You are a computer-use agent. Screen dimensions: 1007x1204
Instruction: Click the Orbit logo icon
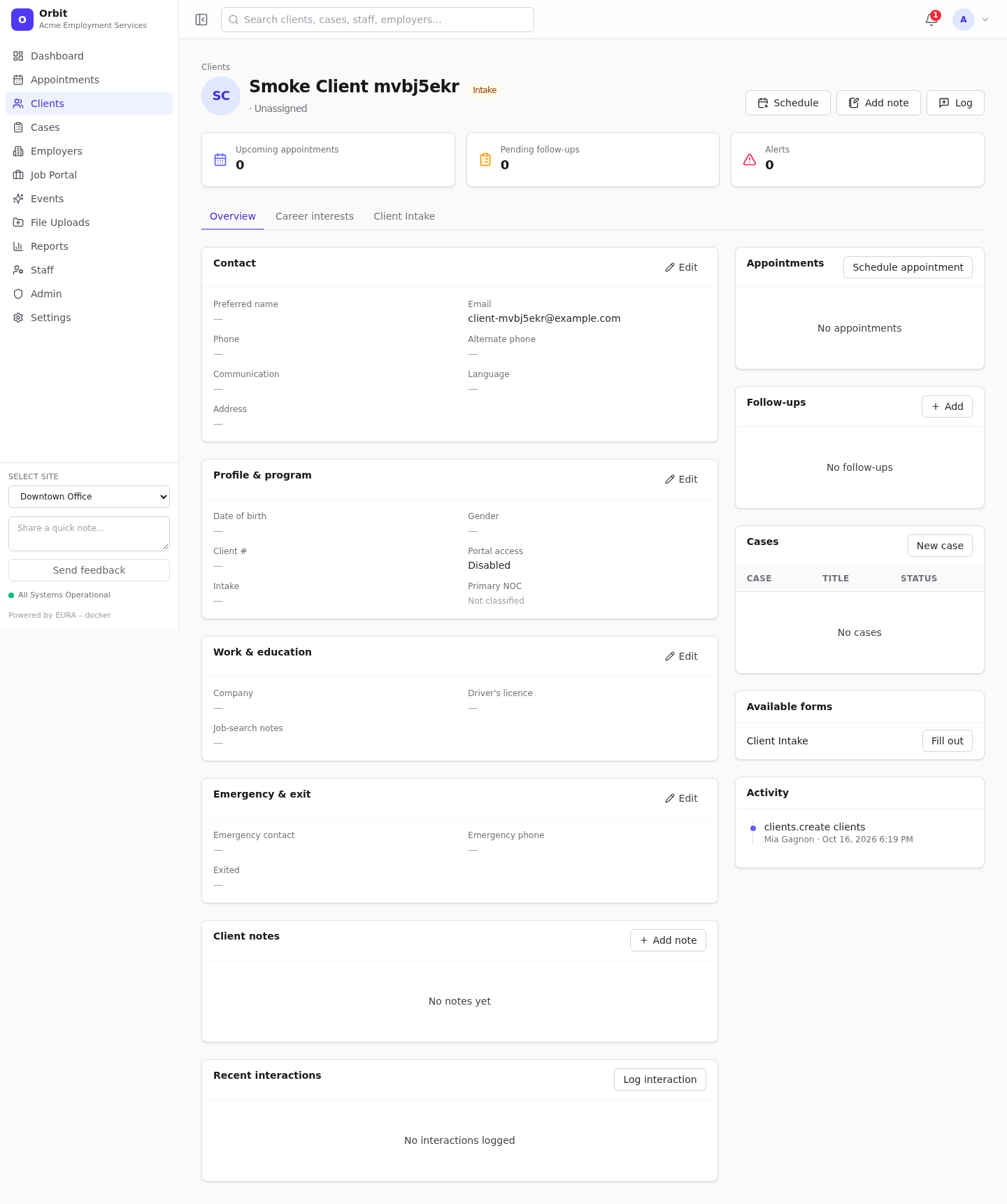[x=22, y=20]
